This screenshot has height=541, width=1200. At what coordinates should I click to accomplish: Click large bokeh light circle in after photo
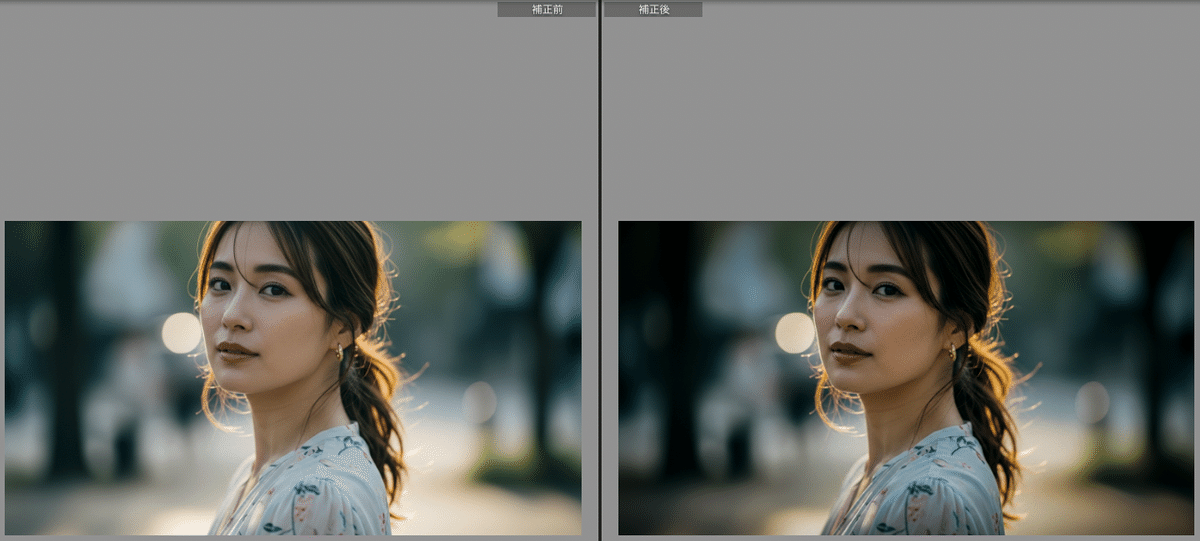point(795,333)
